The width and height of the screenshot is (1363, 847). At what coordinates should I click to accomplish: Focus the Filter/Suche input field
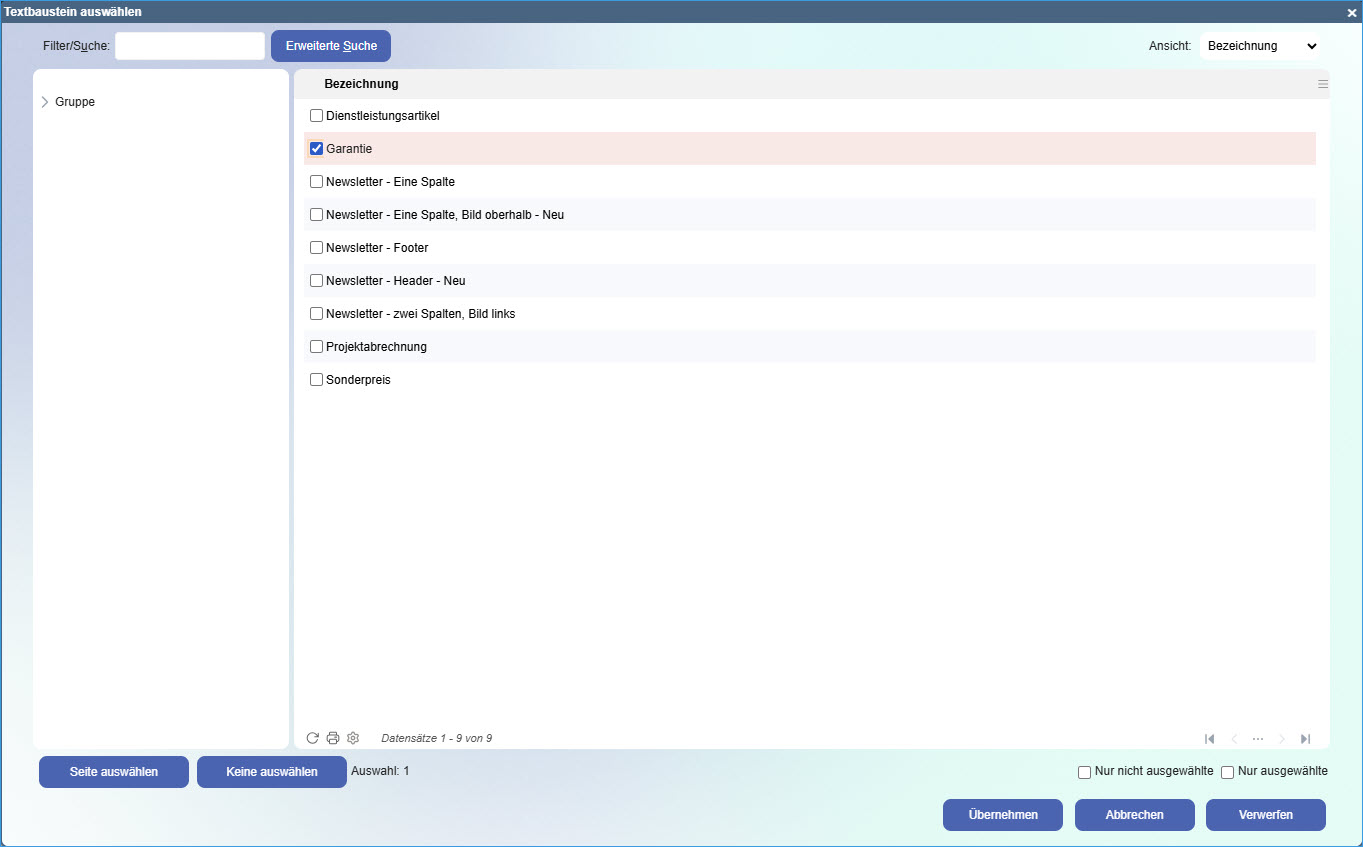(190, 46)
